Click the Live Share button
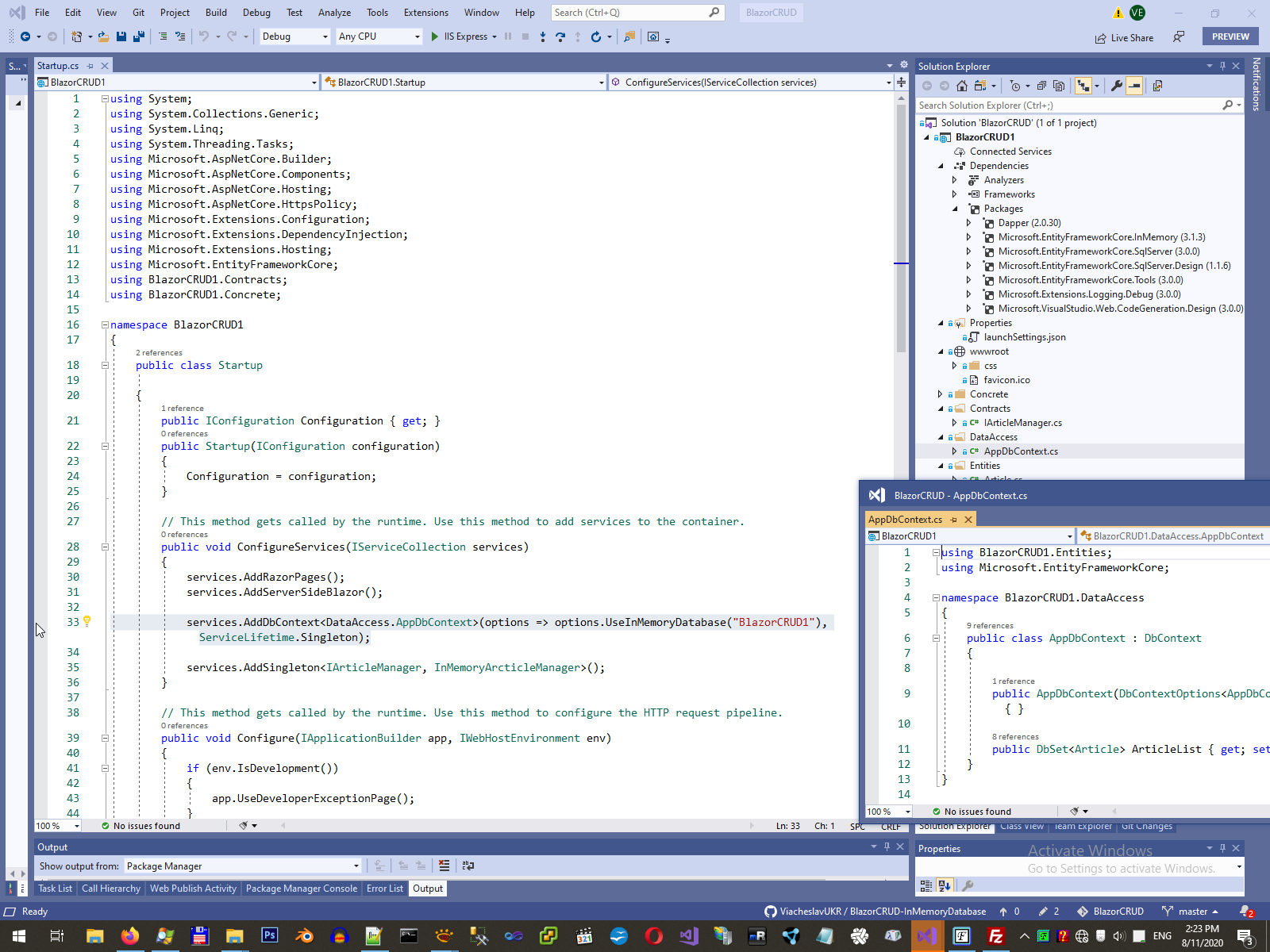 click(x=1124, y=37)
